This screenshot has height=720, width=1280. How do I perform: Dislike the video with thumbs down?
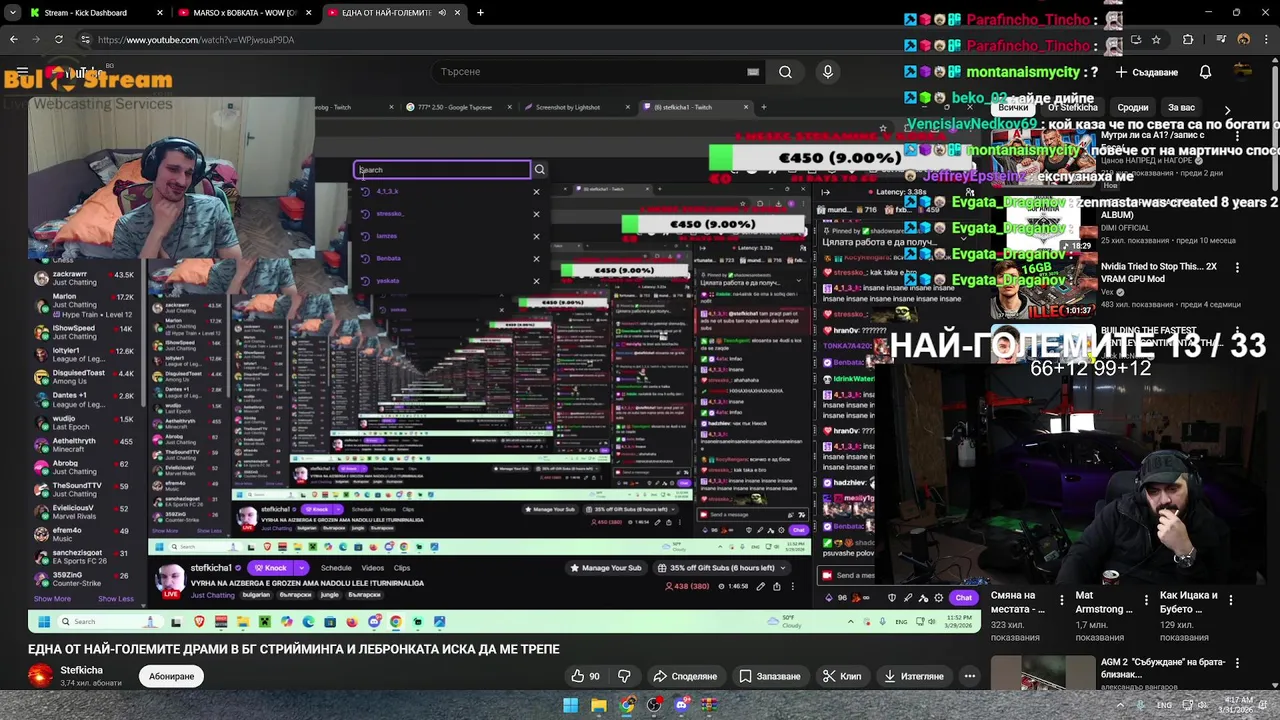click(624, 676)
